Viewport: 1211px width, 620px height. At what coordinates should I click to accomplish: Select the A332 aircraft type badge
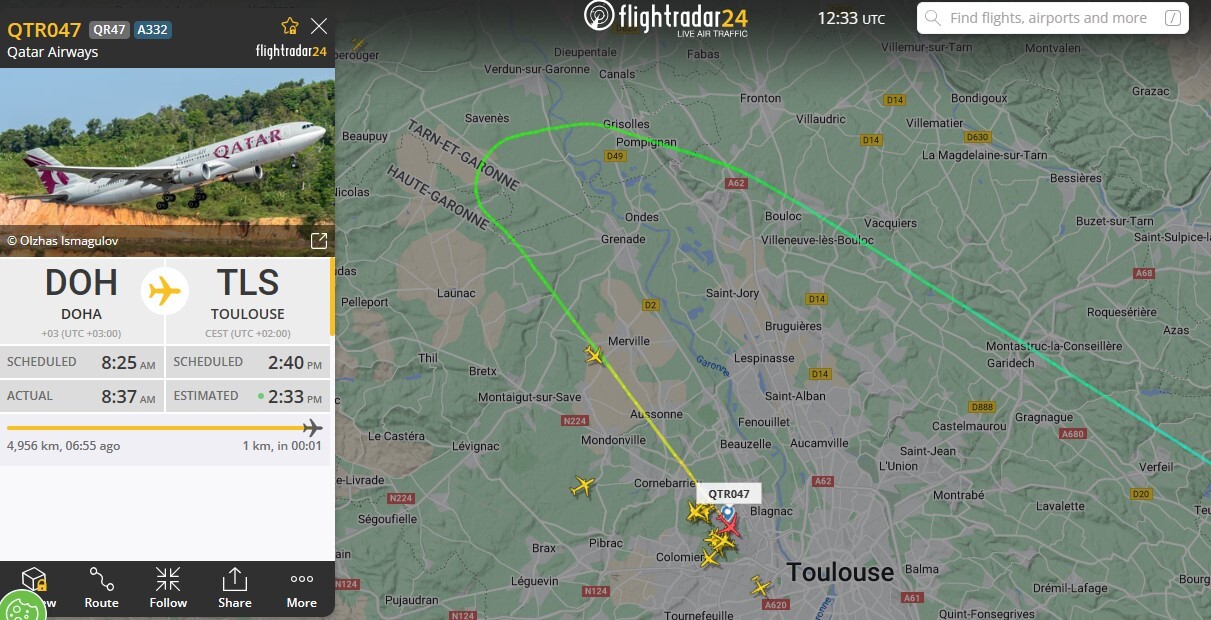pos(152,30)
